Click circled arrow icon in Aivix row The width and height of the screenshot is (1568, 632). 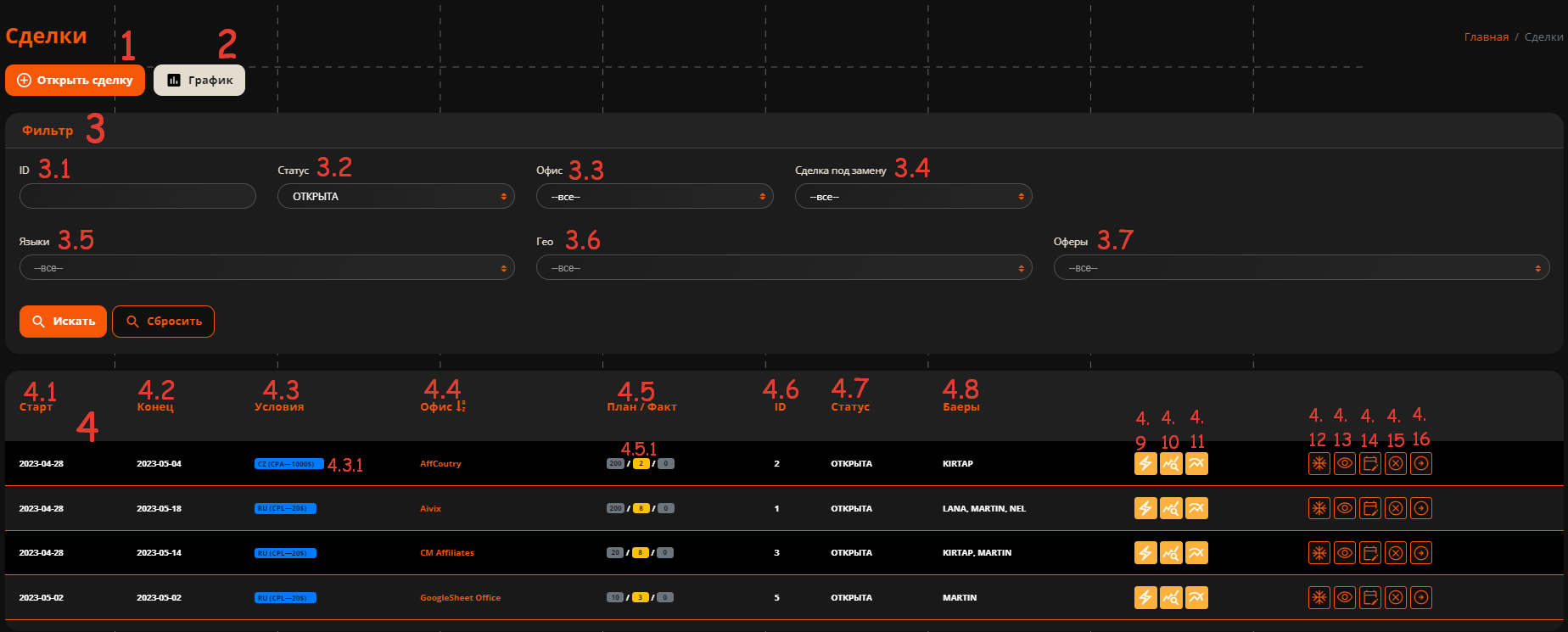point(1421,508)
